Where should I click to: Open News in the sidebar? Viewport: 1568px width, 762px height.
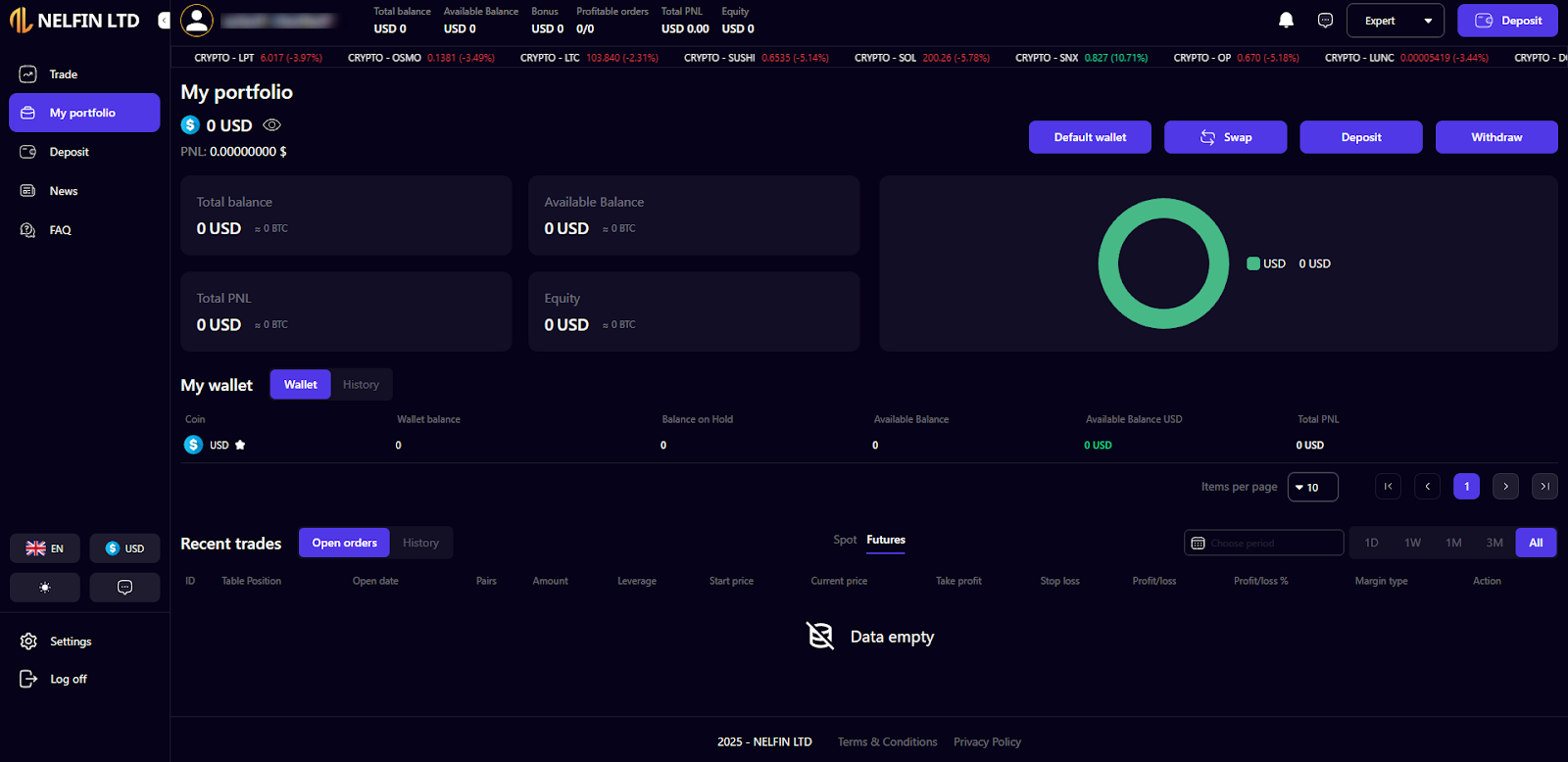click(x=84, y=191)
